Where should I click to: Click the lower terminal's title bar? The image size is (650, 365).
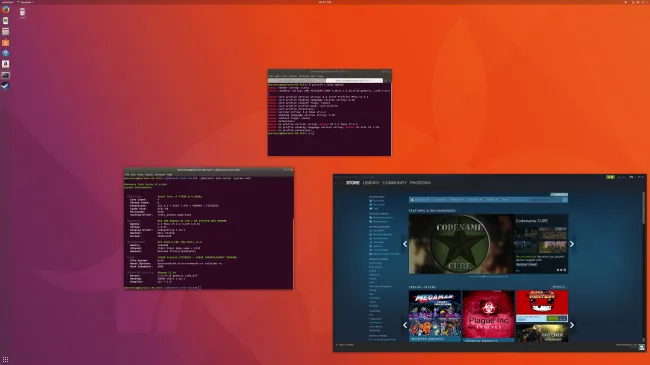(x=209, y=170)
